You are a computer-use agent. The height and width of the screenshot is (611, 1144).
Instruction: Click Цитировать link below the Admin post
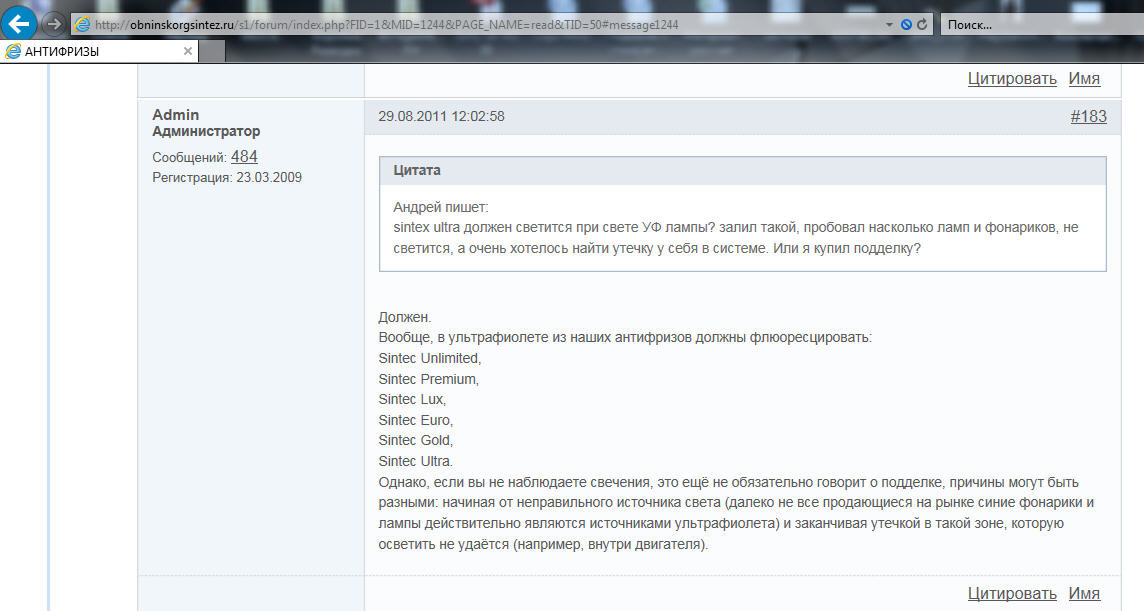tap(1012, 593)
